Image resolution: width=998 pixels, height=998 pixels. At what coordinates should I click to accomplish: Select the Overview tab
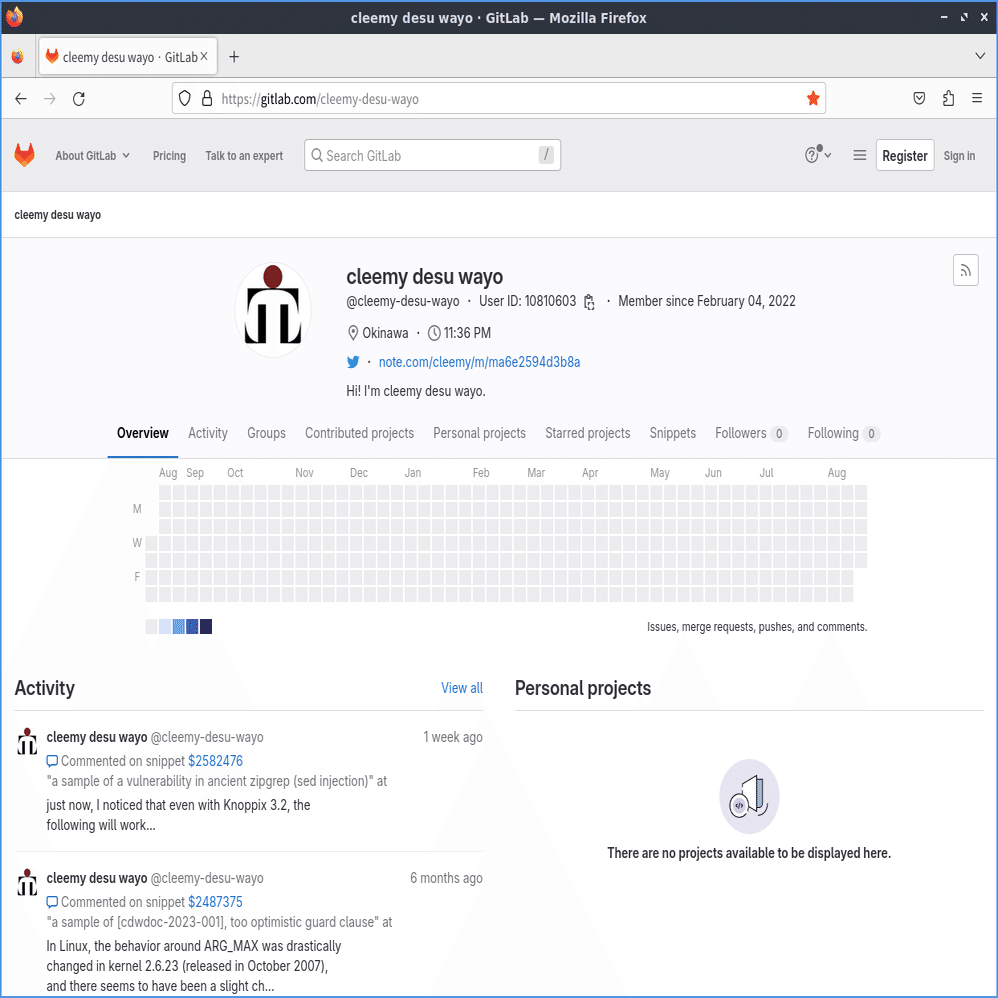tap(143, 433)
